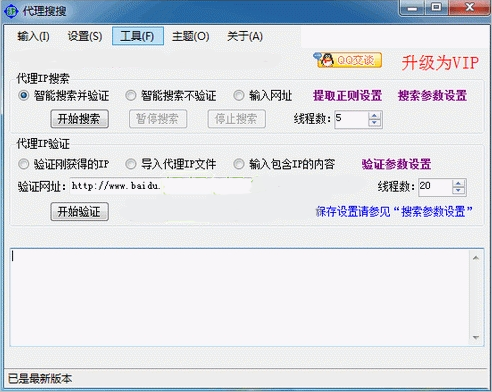Click the QQ交谈 chat icon button
The height and width of the screenshot is (392, 492).
(347, 60)
